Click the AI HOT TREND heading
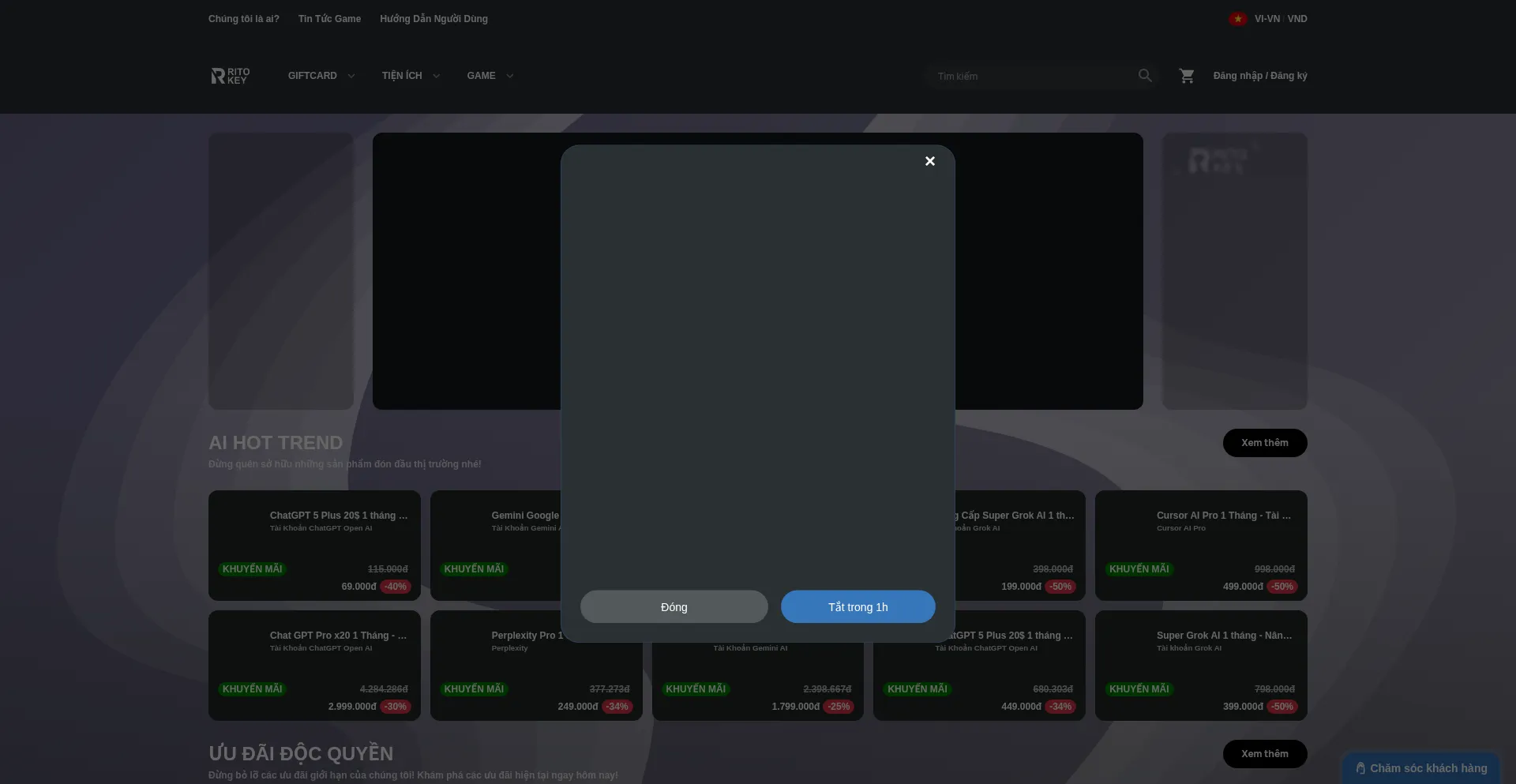Viewport: 1516px width, 784px height. click(276, 443)
